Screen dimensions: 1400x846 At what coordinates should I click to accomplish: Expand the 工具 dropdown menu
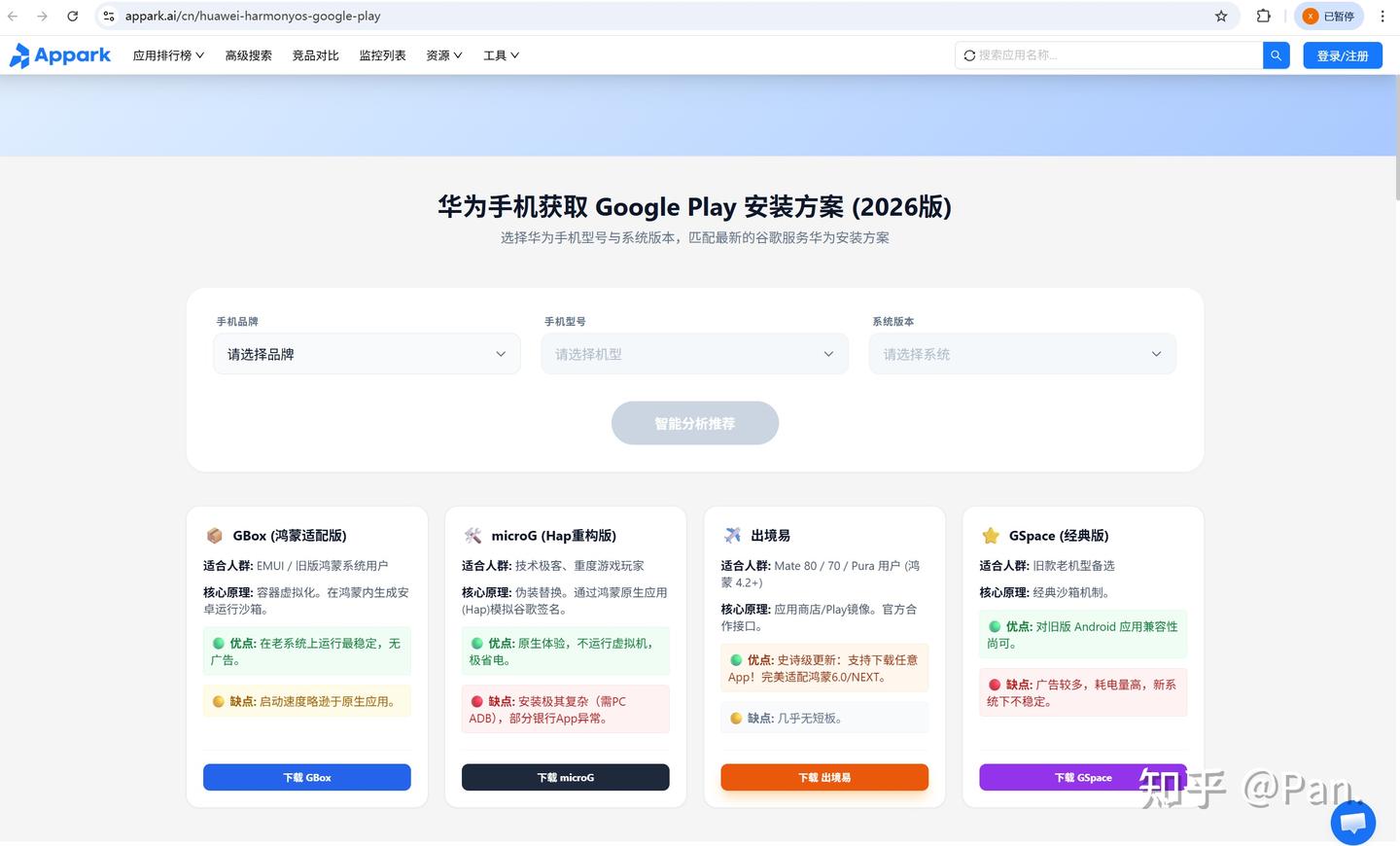click(x=501, y=55)
